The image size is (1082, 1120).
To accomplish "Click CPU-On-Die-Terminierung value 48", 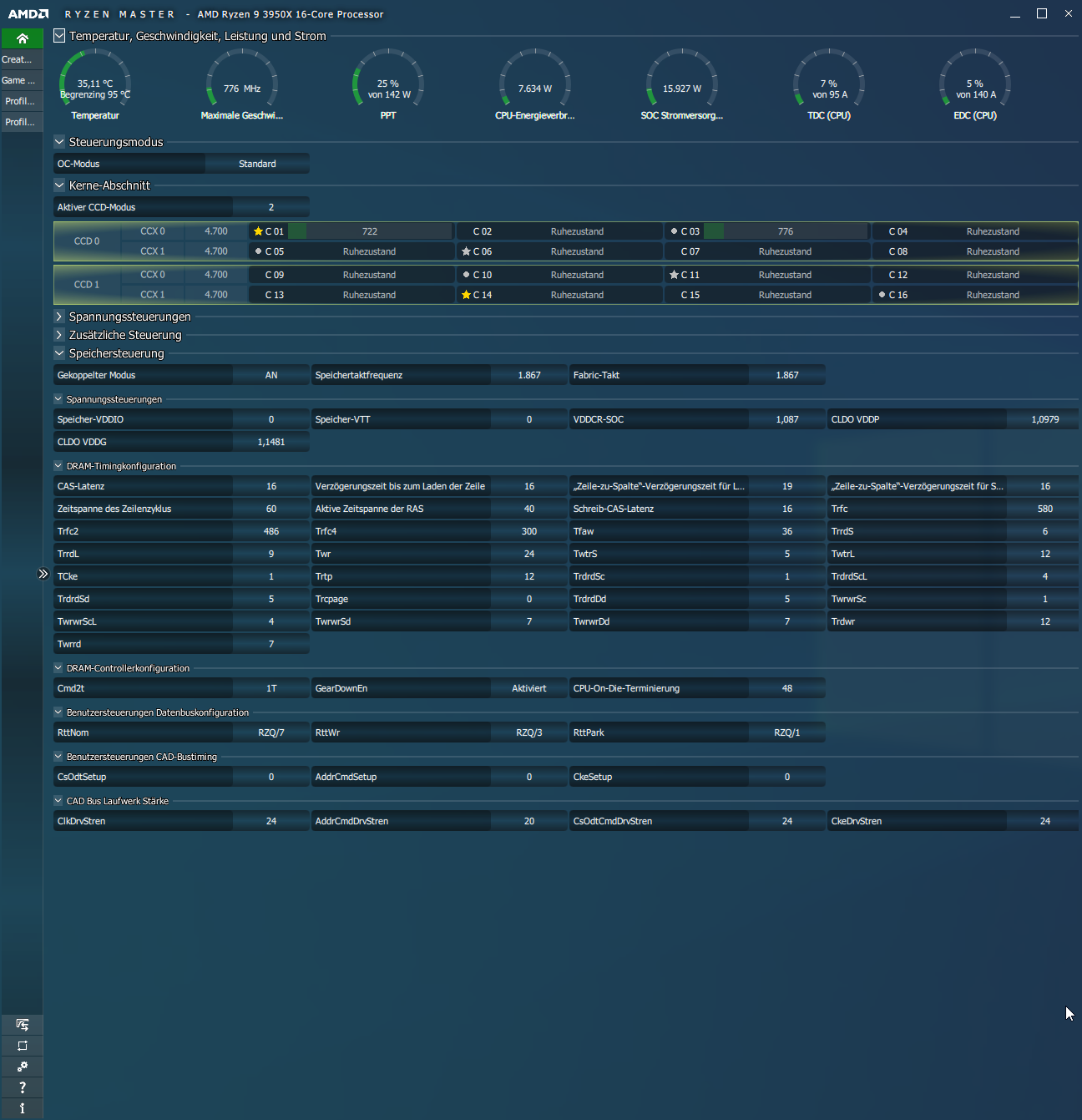I will (787, 688).
